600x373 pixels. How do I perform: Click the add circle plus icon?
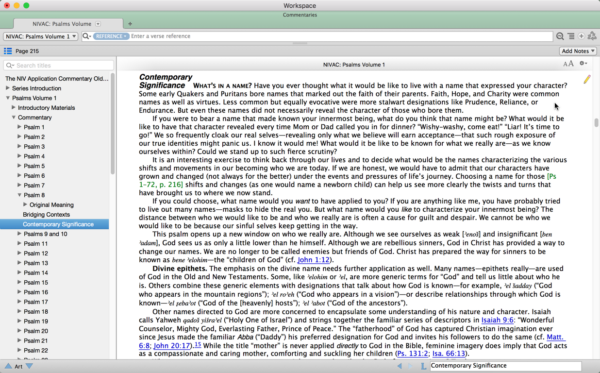click(x=581, y=36)
